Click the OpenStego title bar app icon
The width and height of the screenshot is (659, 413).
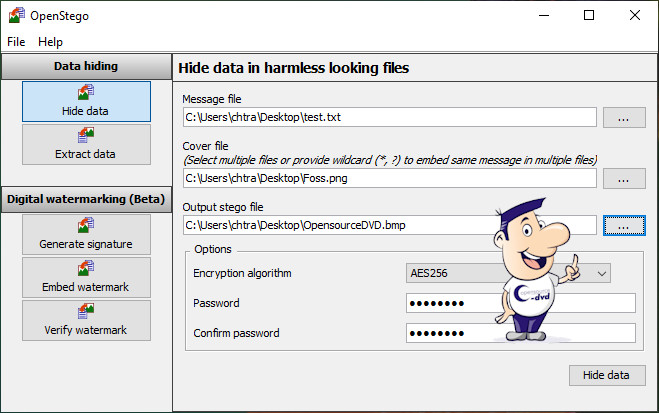pos(16,15)
